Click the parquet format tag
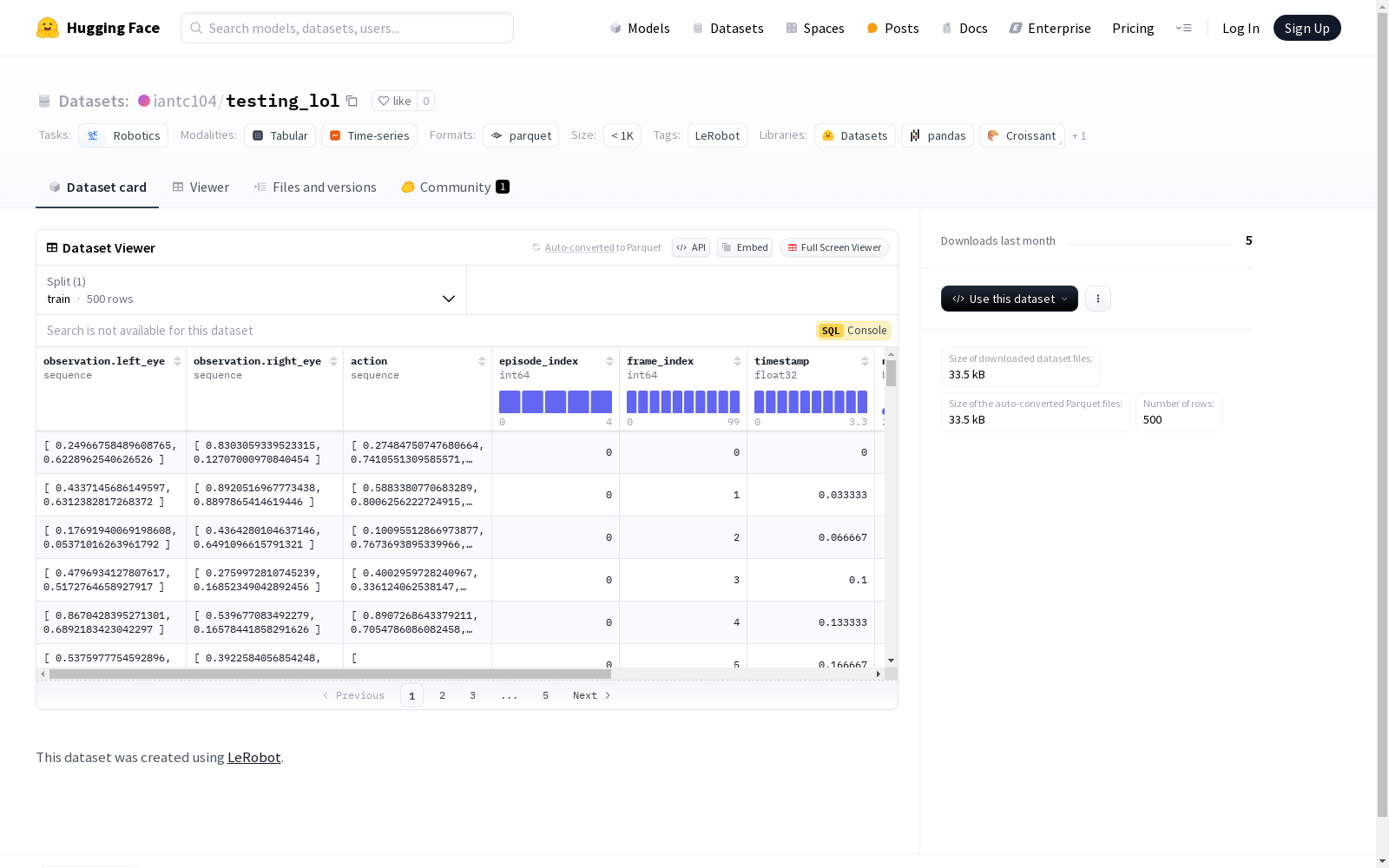The image size is (1389, 868). pyautogui.click(x=521, y=135)
